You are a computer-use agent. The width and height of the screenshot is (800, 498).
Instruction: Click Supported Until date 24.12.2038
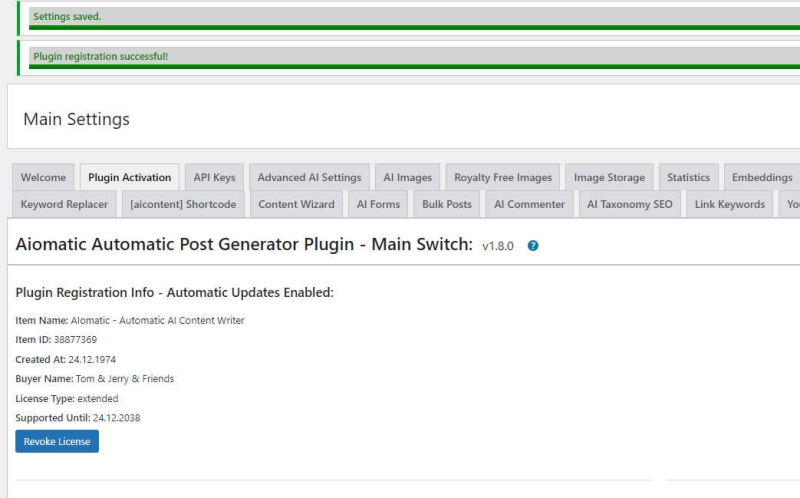(x=116, y=418)
